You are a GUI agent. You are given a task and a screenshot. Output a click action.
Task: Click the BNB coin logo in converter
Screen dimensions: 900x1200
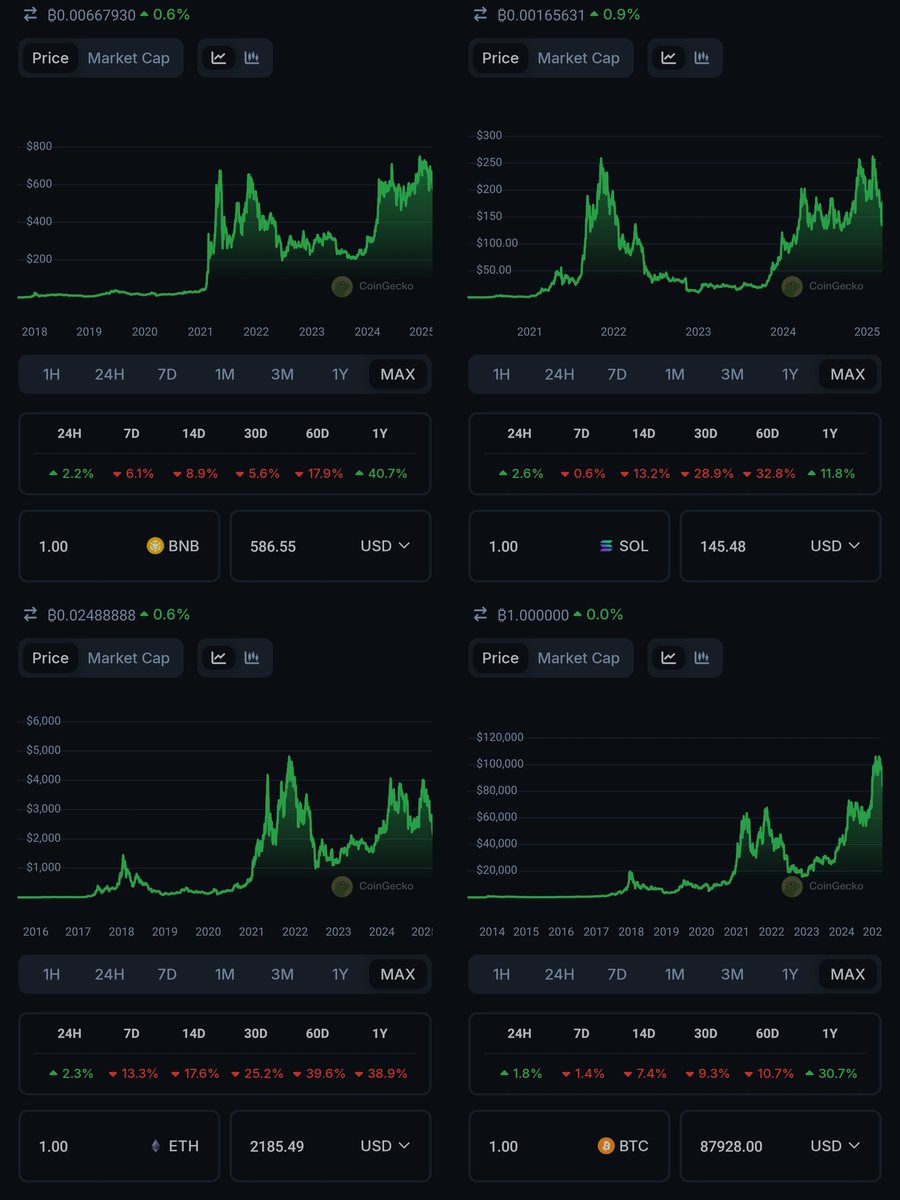(155, 546)
